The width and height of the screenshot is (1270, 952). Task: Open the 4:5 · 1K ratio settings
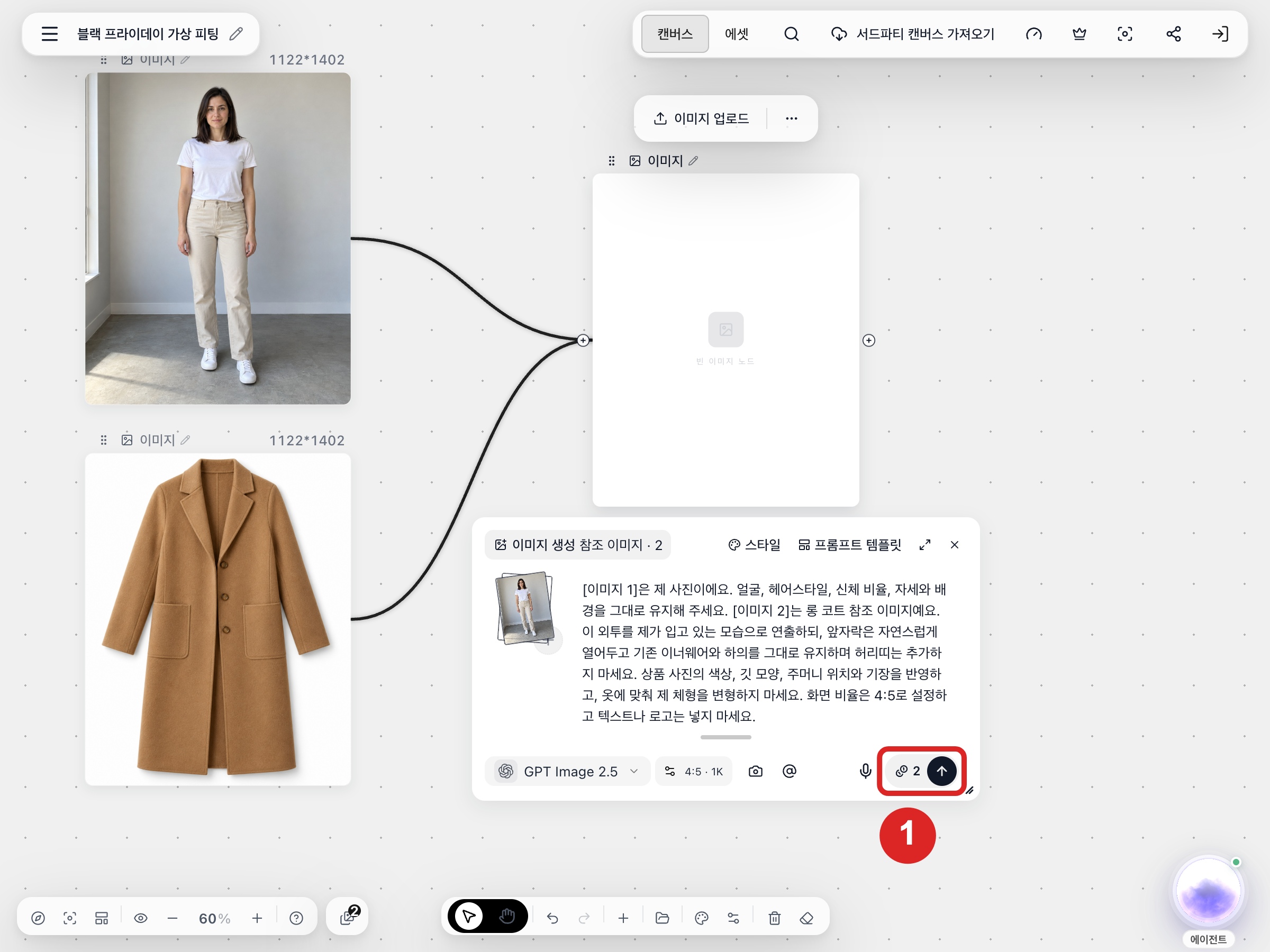(693, 771)
